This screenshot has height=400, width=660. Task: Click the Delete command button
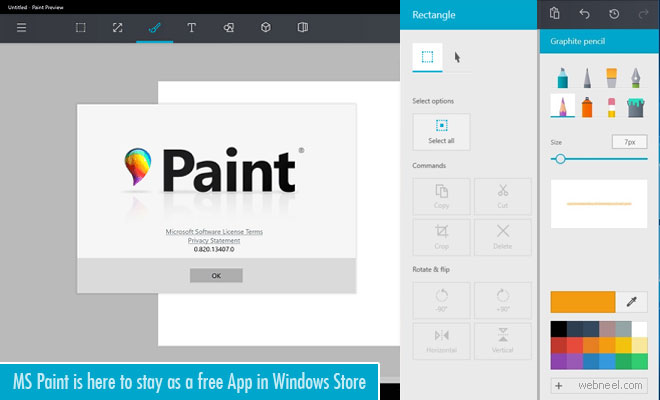[503, 237]
